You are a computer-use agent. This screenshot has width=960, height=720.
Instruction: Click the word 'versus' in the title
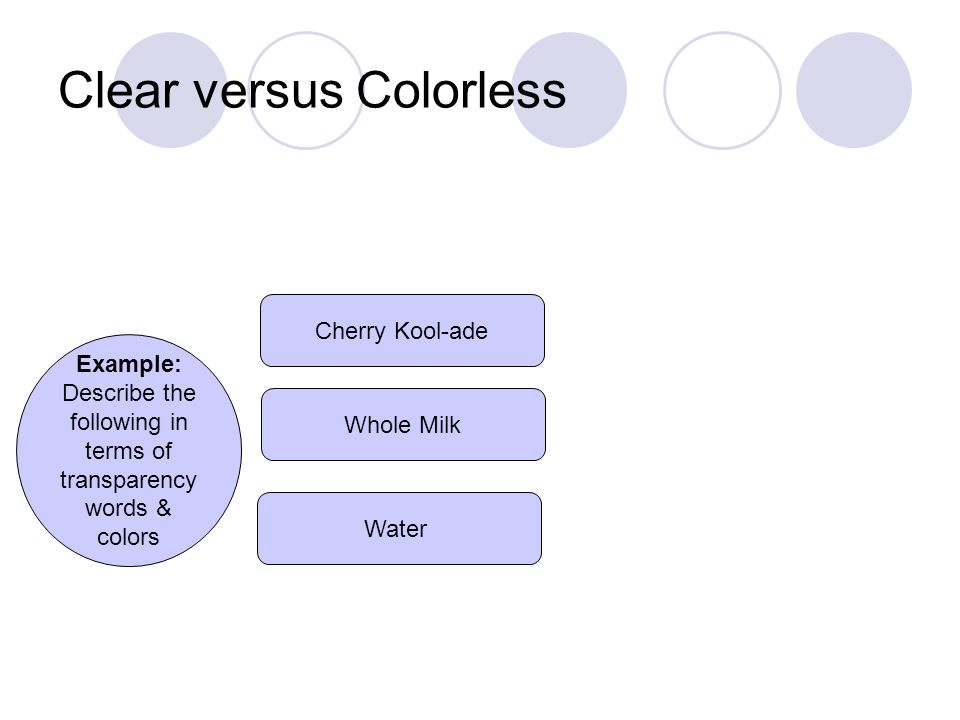268,92
